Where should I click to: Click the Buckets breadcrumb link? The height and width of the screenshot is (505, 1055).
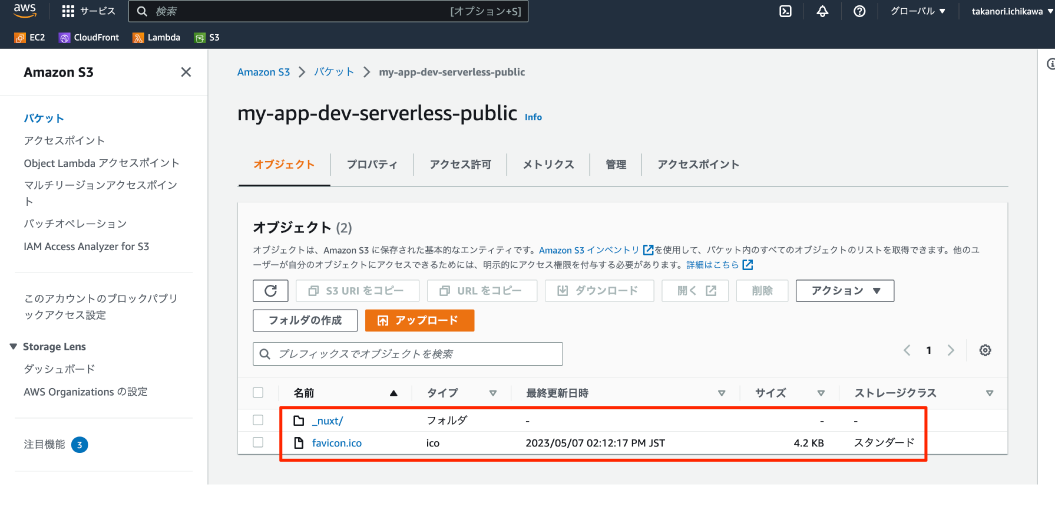click(x=334, y=72)
